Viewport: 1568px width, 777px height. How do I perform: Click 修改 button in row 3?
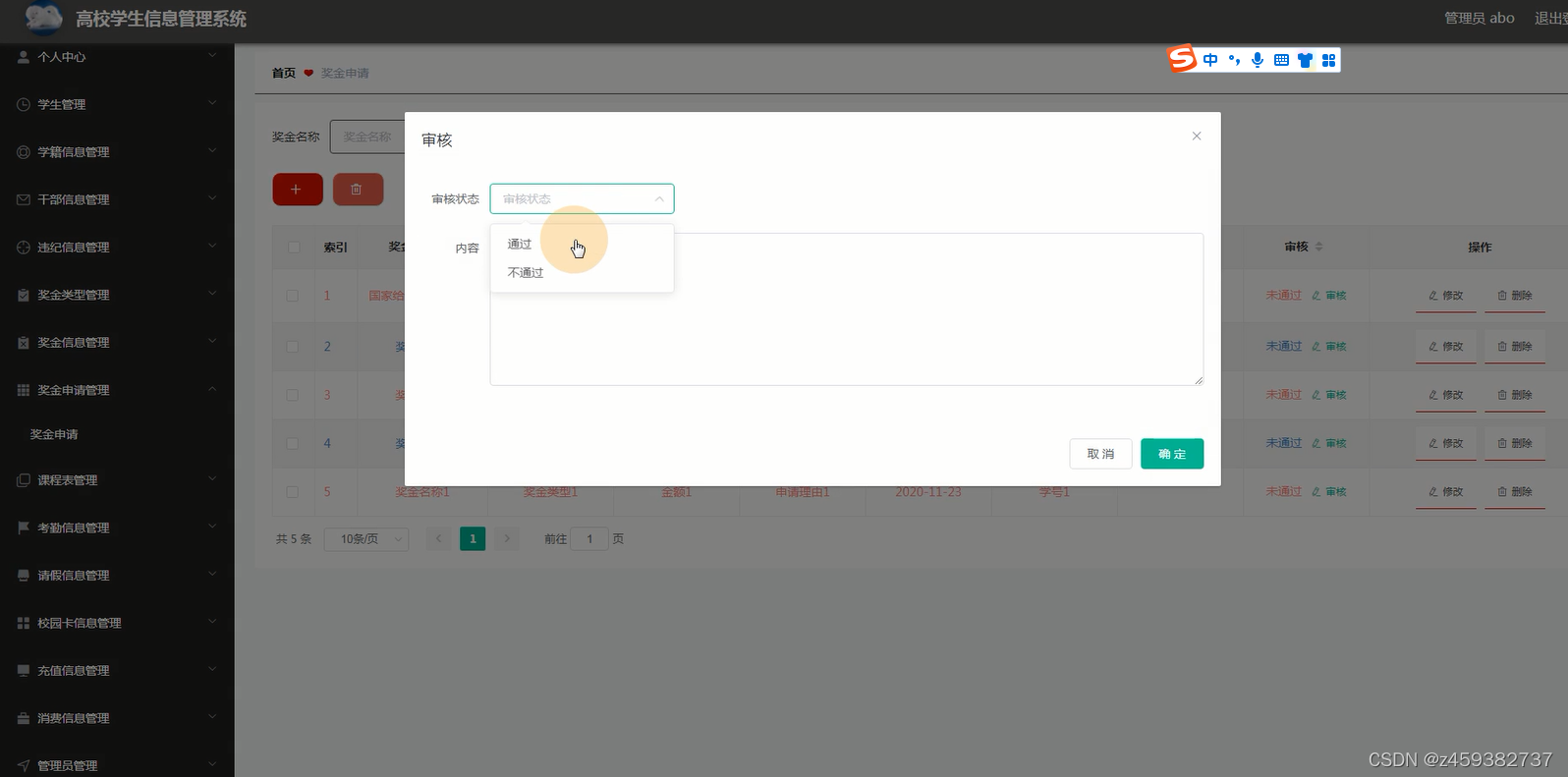point(1446,395)
